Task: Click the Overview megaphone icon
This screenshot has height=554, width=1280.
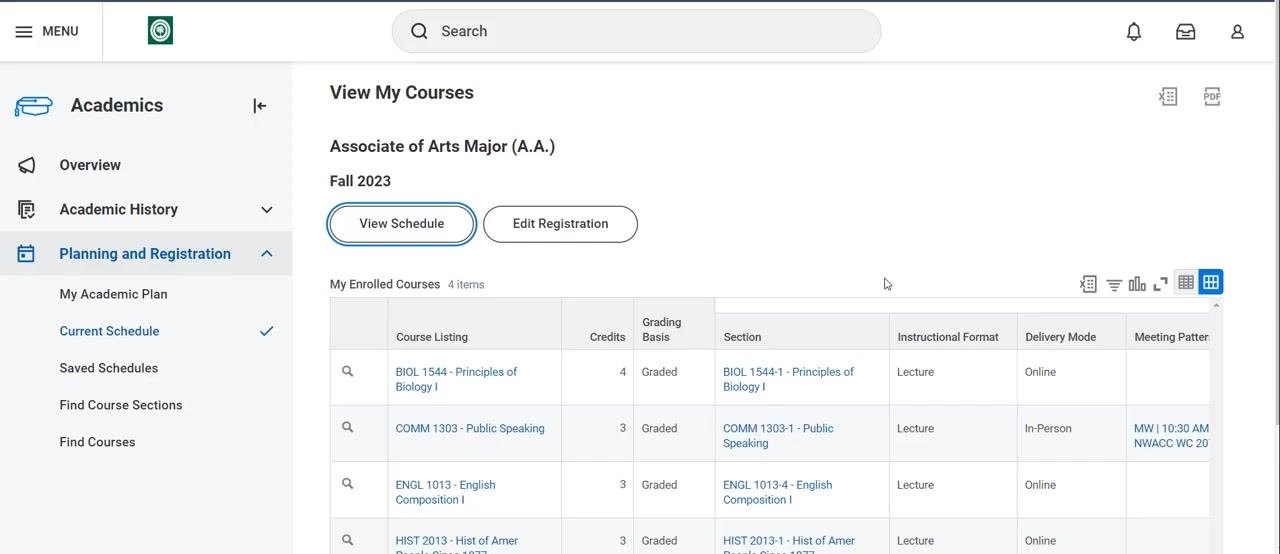Action: point(27,165)
